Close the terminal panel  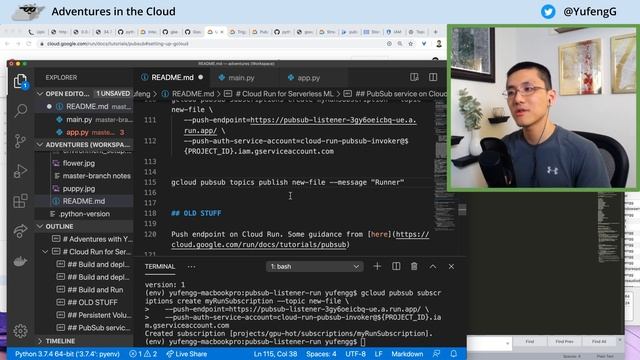point(451,267)
